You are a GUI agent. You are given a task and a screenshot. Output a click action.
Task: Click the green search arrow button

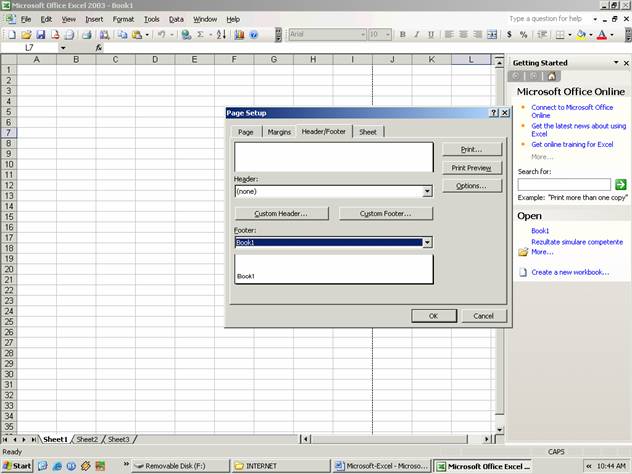621,185
